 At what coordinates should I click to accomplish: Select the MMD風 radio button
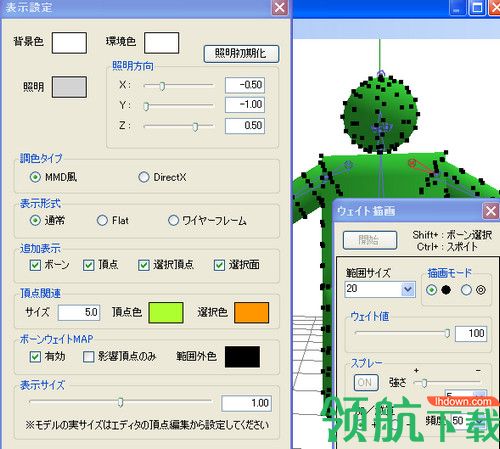[35, 177]
